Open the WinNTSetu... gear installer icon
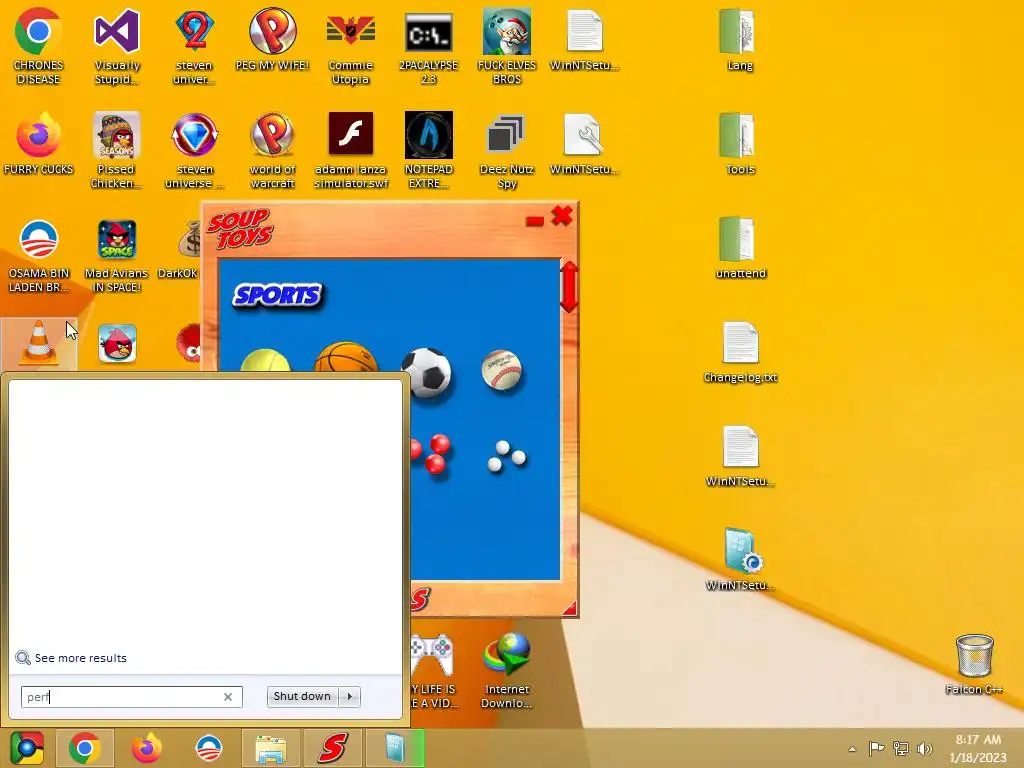This screenshot has height=768, width=1024. click(740, 560)
